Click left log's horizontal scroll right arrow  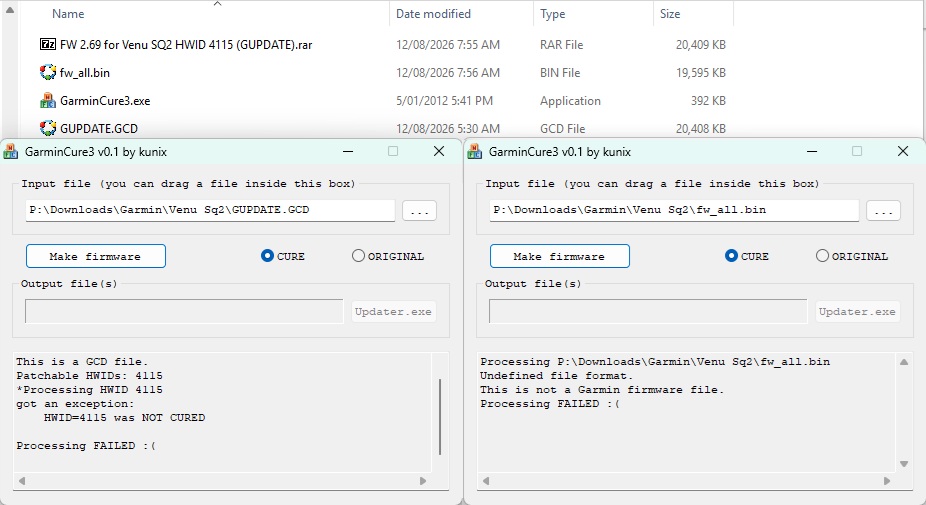tap(423, 481)
